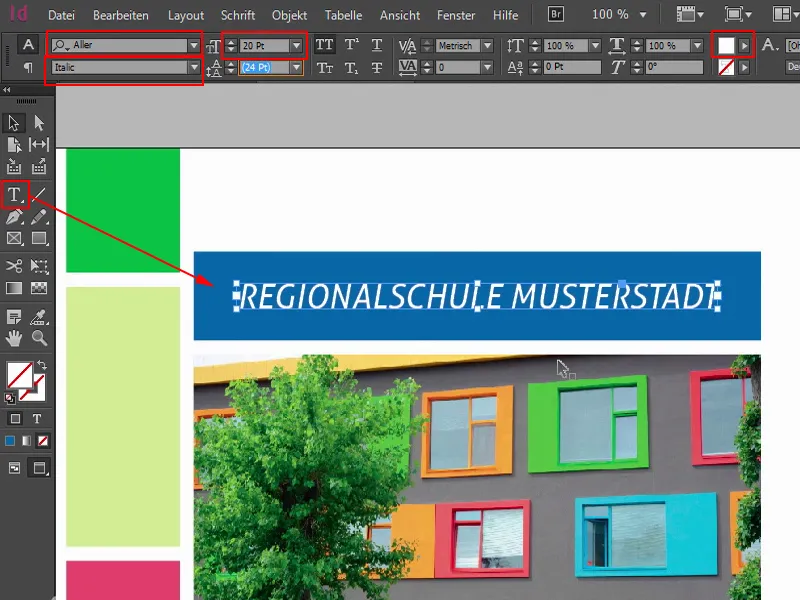This screenshot has width=800, height=600.
Task: Switch to Paragraph Formatting Controls (¶)
Action: (28, 67)
